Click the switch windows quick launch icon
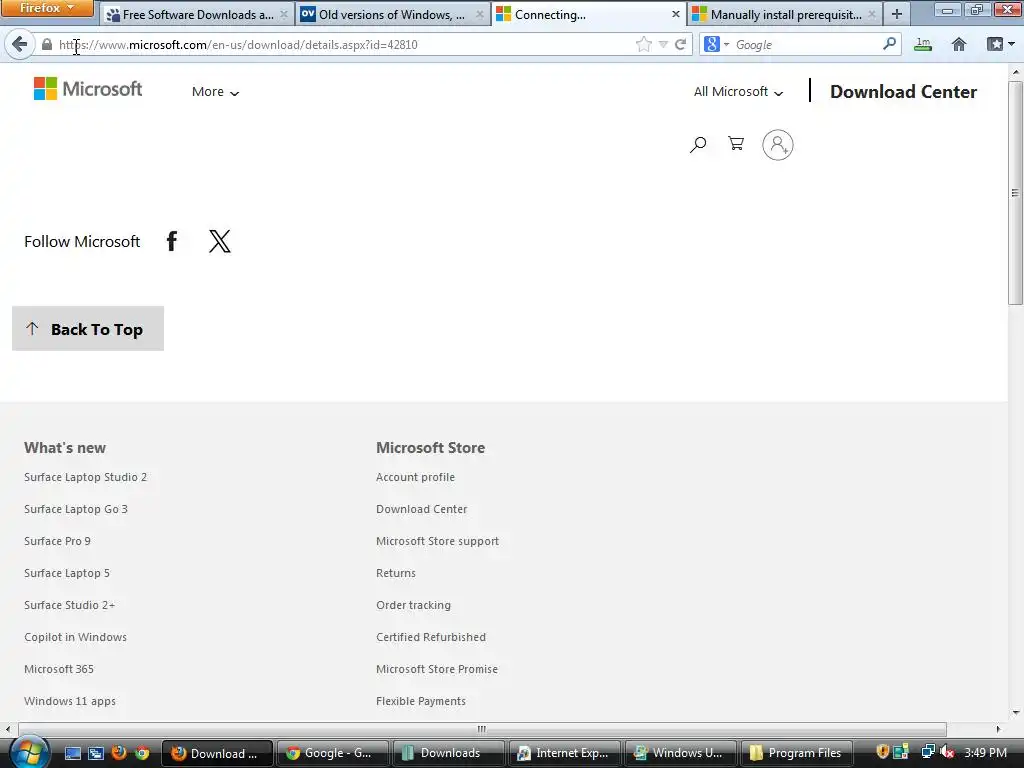1024x768 pixels. (96, 753)
